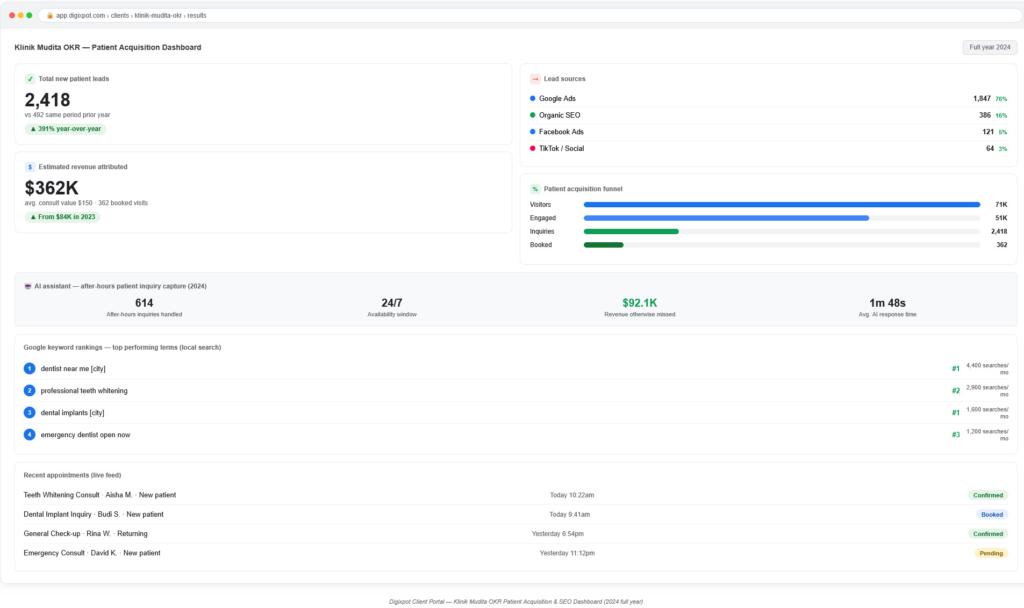Click the Booked status for Budi S.
Image resolution: width=1024 pixels, height=608 pixels.
991,515
